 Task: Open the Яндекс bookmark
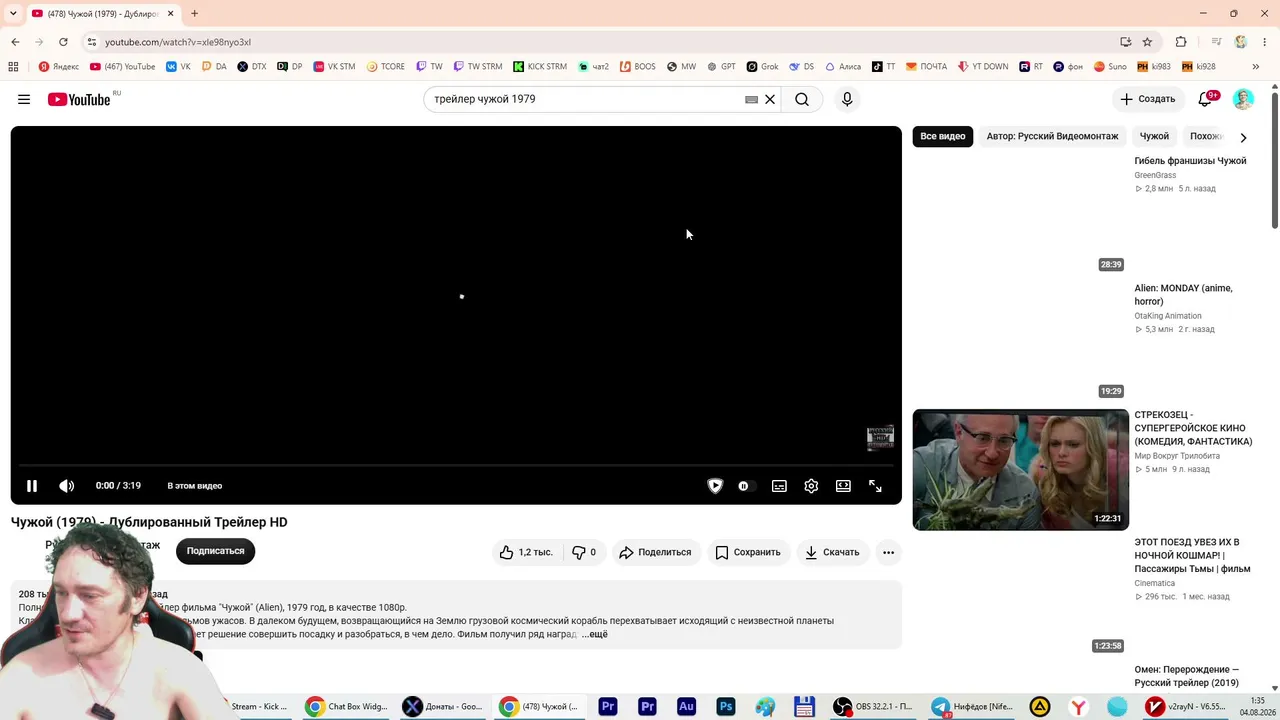(x=59, y=67)
